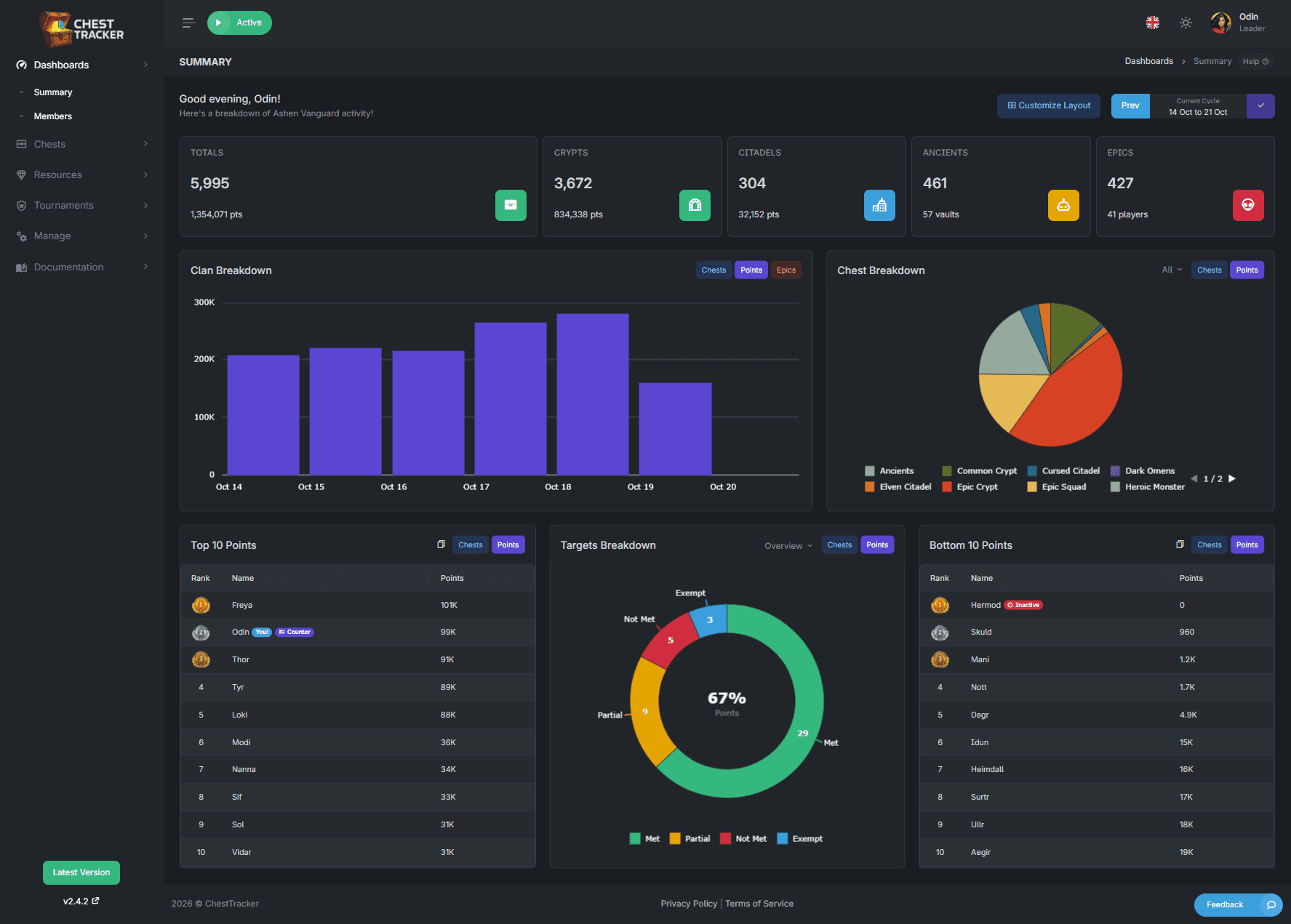Viewport: 1291px width, 924px height.
Task: Toggle the Active status button
Action: (239, 23)
